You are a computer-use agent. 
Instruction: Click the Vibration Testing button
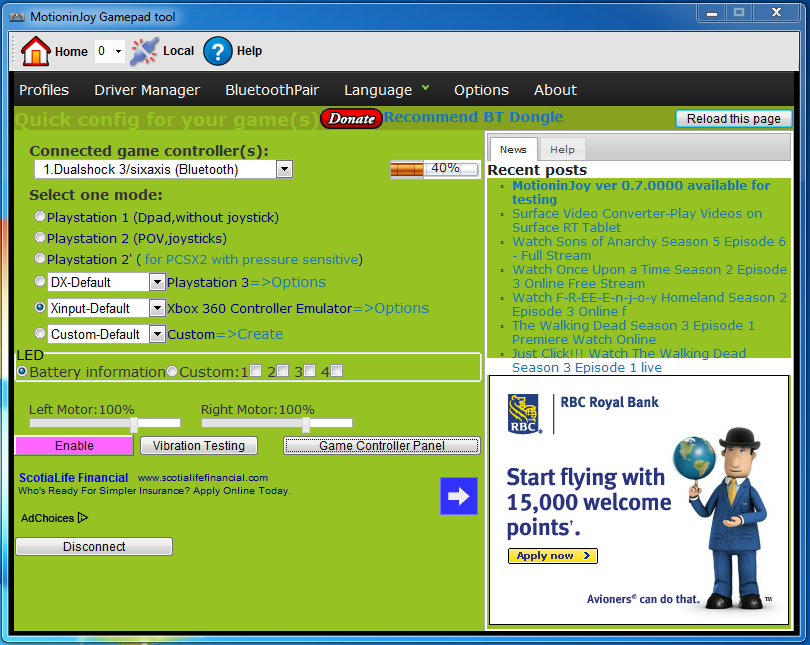coord(199,446)
